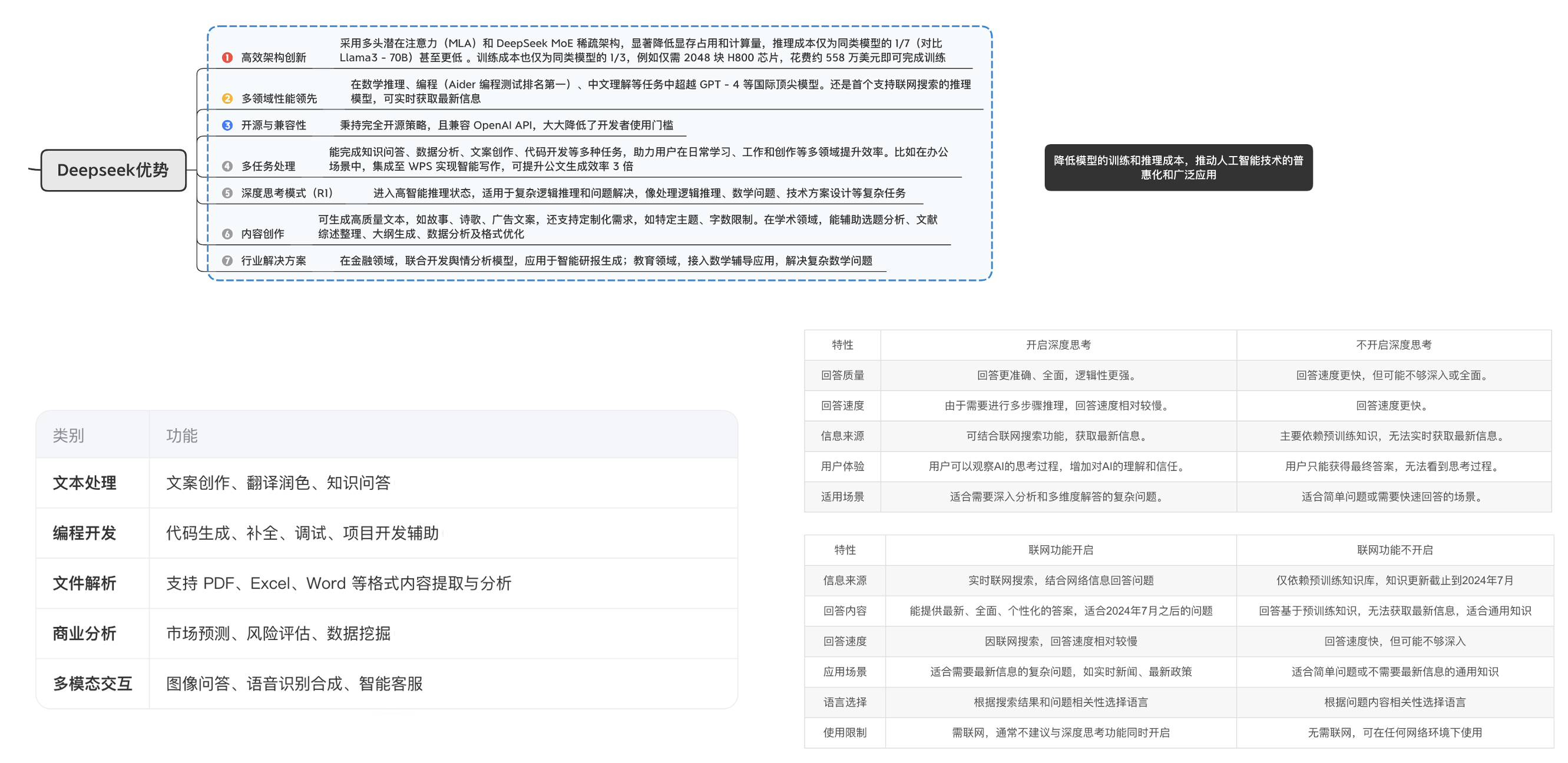Click the blue number 3 priority icon
1568x763 pixels.
pos(227,125)
